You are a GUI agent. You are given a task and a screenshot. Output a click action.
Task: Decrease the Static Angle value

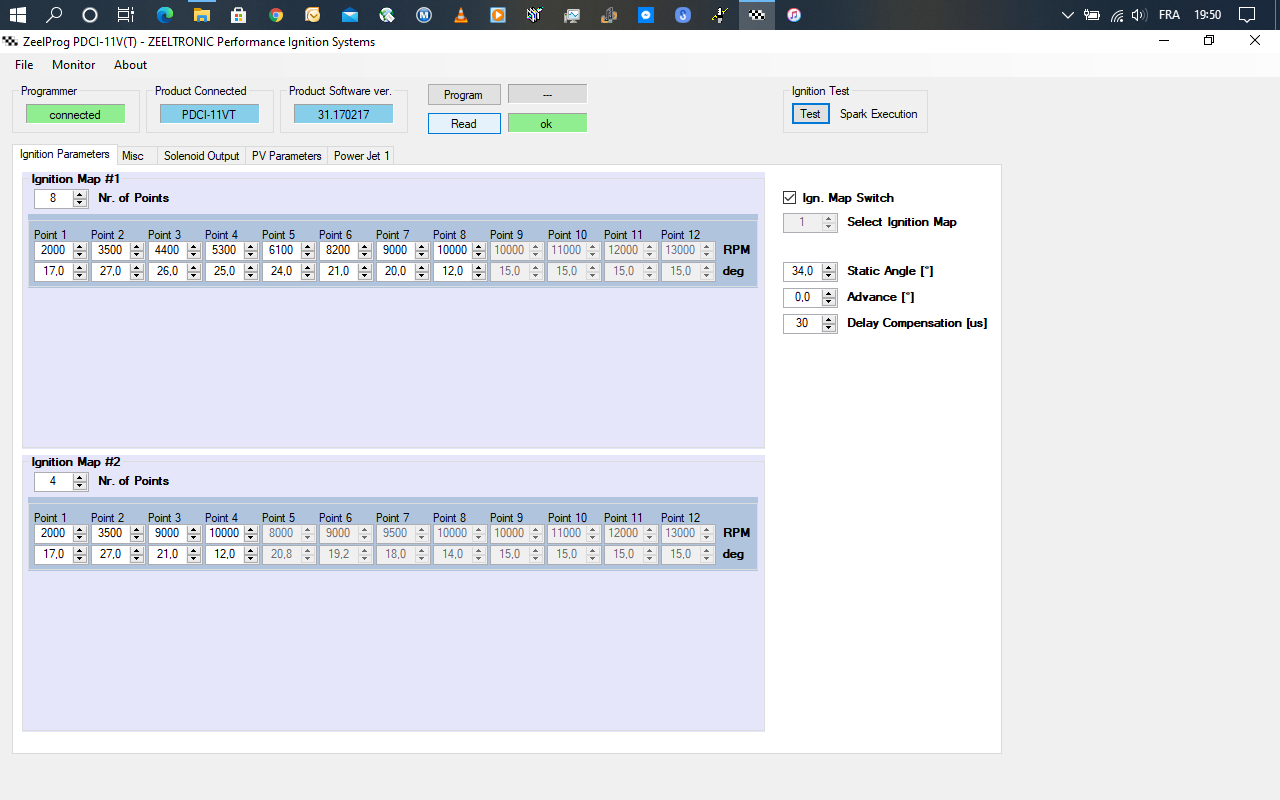[829, 275]
